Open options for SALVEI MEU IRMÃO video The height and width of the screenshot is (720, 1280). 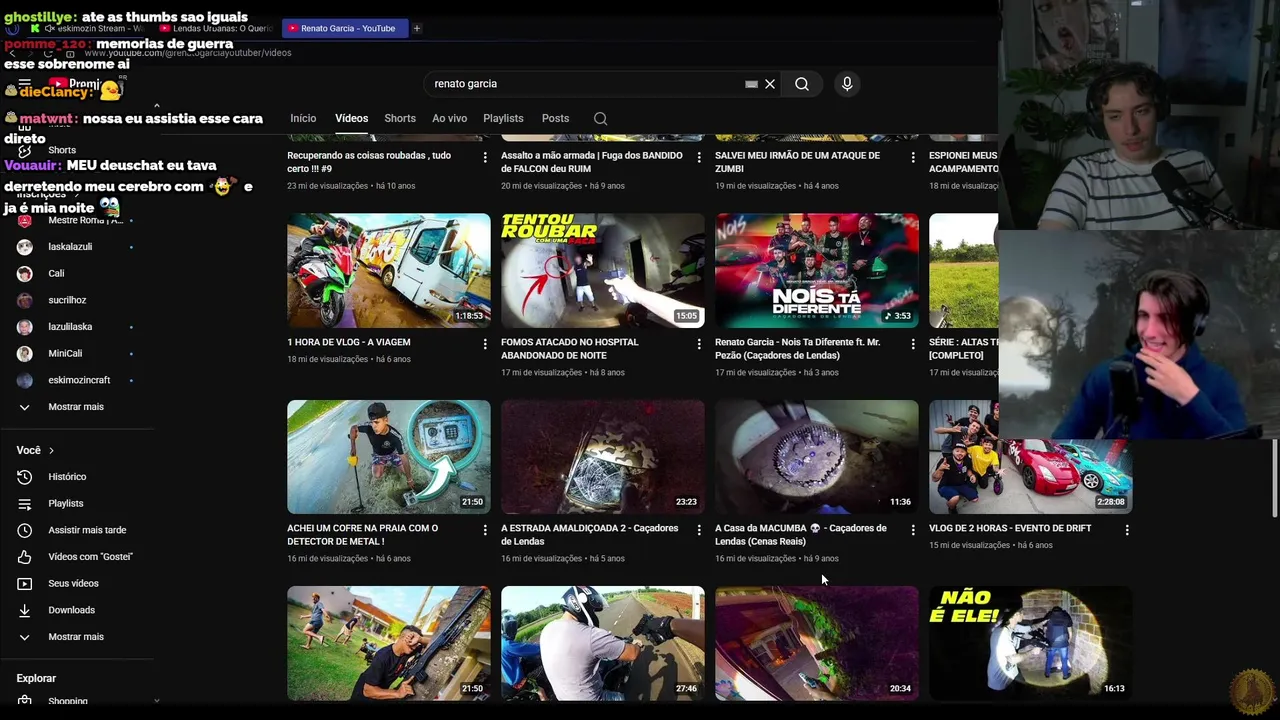pos(913,157)
